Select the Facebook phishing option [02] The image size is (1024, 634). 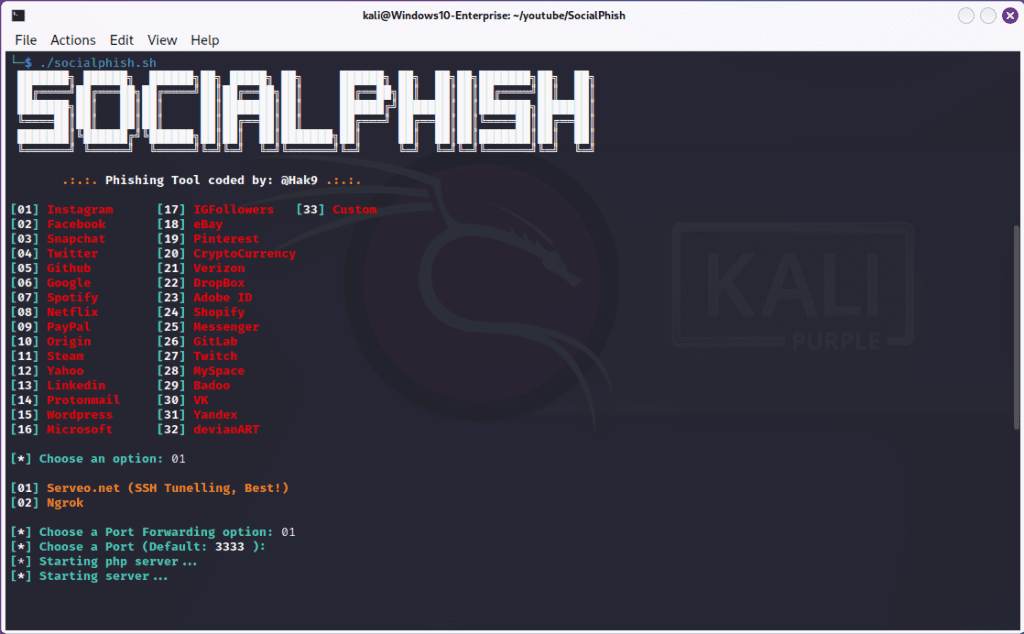click(77, 224)
